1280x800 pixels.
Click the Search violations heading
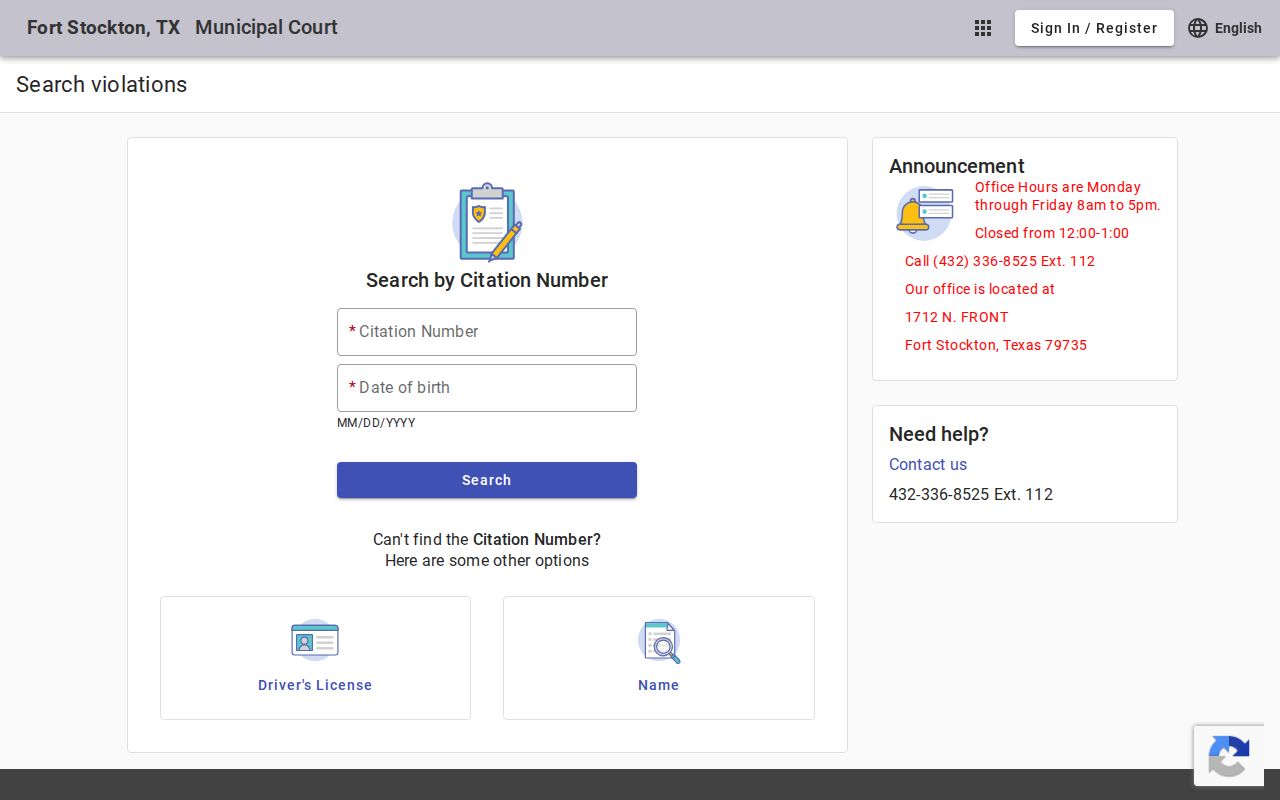pyautogui.click(x=102, y=84)
